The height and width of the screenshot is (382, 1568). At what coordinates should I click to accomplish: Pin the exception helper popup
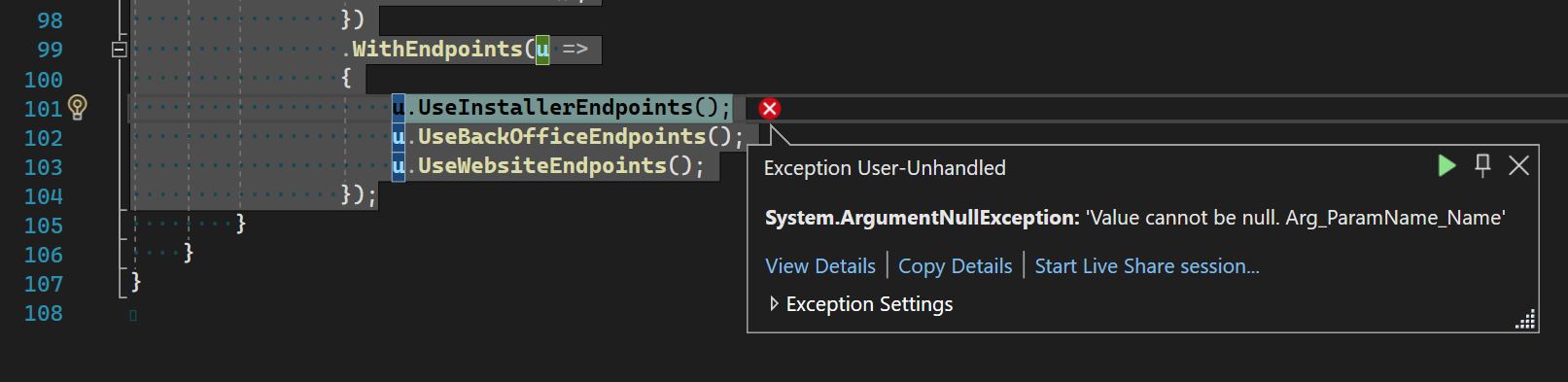click(x=1482, y=166)
